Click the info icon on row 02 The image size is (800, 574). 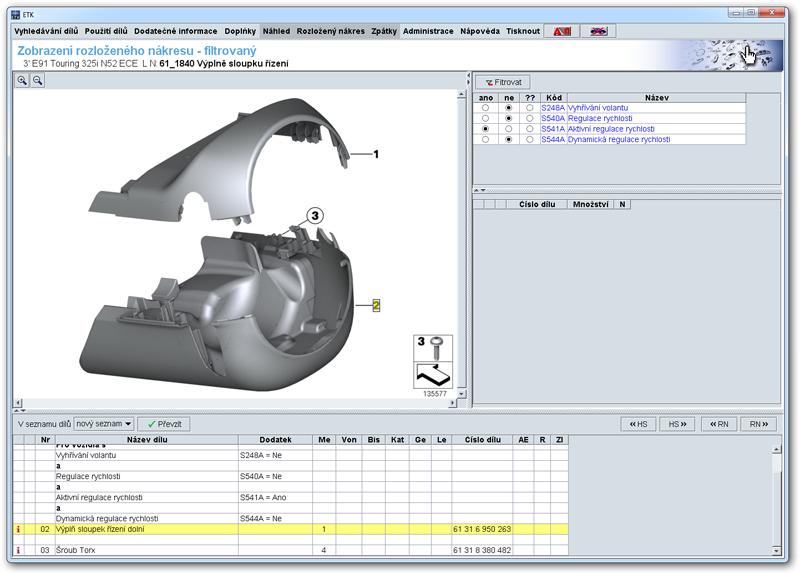pyautogui.click(x=18, y=529)
